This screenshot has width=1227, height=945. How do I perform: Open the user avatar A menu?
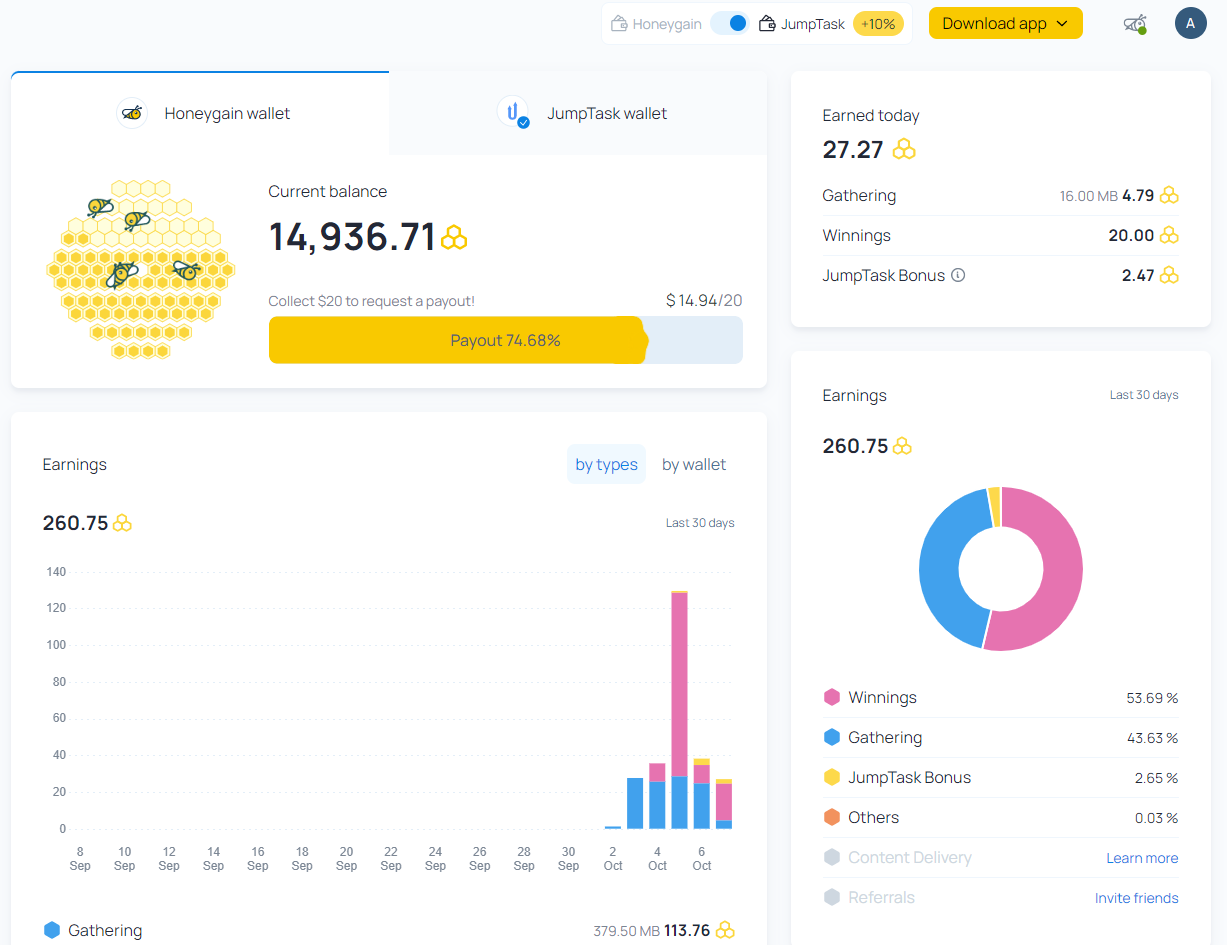[x=1190, y=23]
